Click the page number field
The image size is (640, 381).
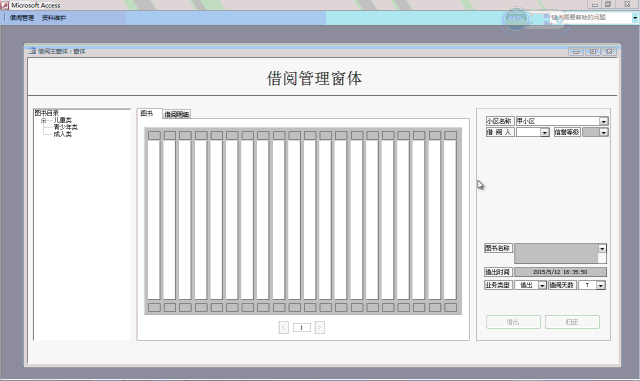[x=302, y=328]
